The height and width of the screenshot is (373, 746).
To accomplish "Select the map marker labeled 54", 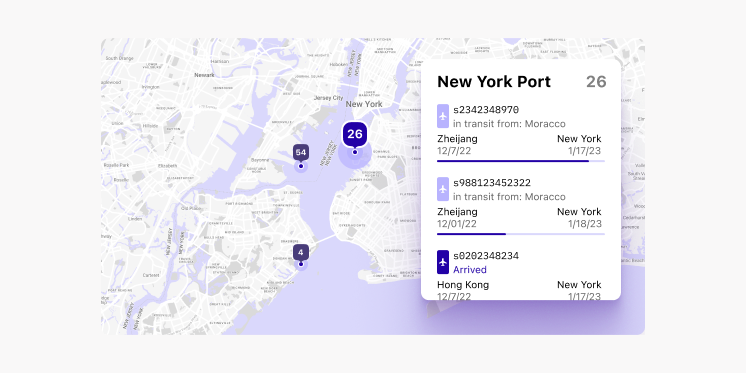I will tap(301, 154).
